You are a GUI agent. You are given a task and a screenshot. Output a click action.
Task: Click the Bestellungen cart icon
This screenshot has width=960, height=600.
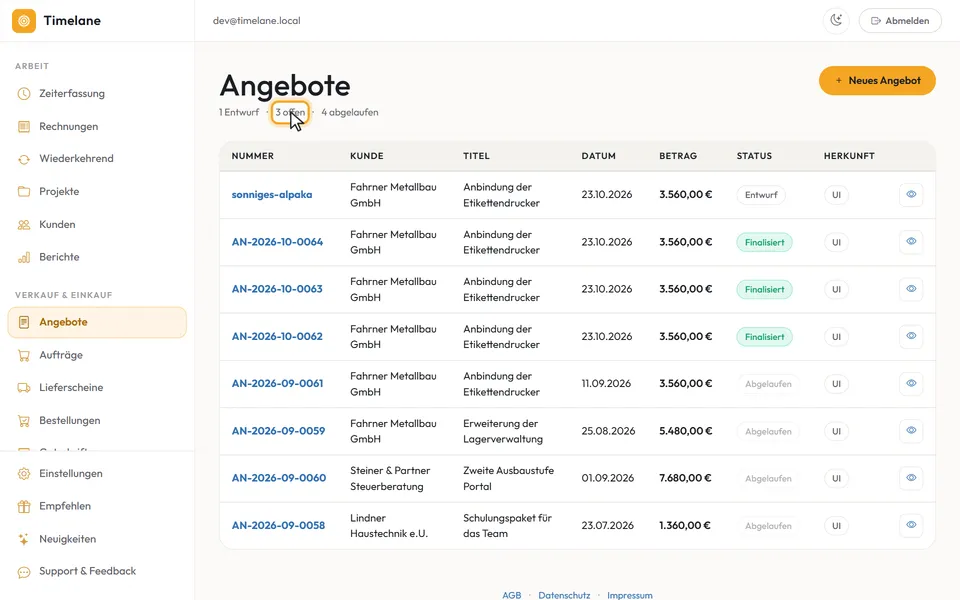point(24,421)
